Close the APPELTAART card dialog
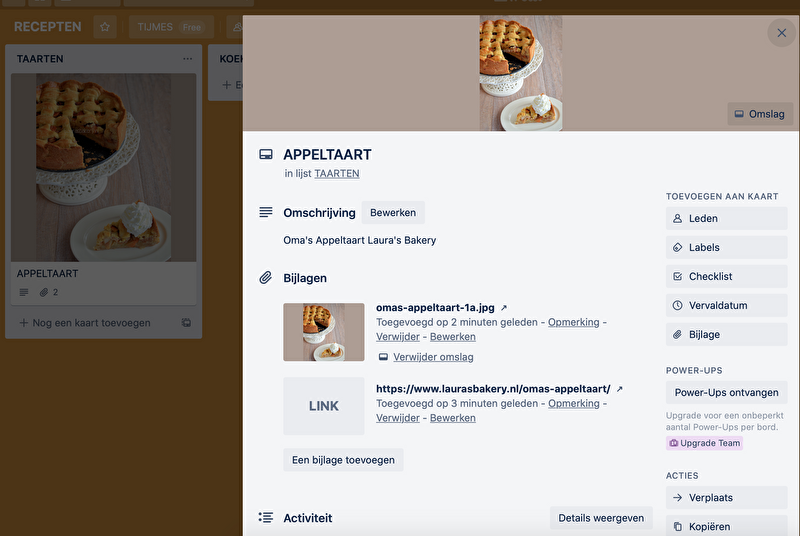This screenshot has width=800, height=536. [782, 33]
